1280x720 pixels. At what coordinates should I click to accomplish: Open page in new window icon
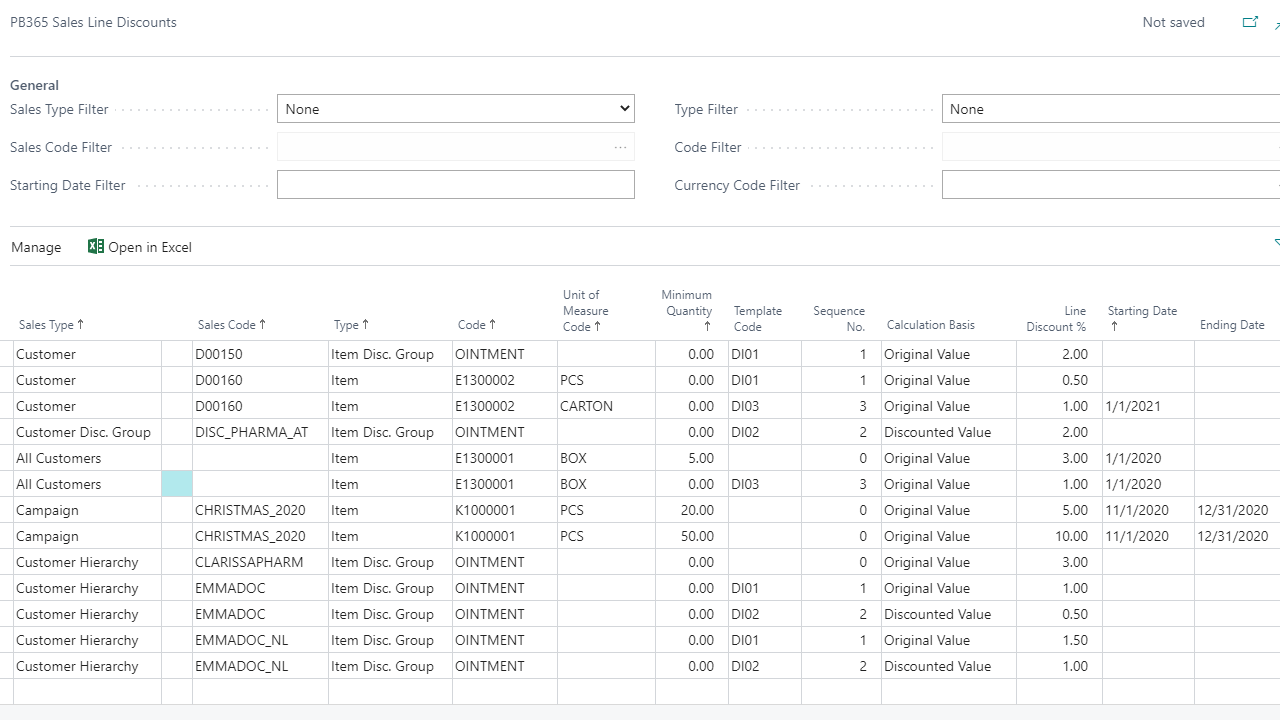click(1250, 22)
